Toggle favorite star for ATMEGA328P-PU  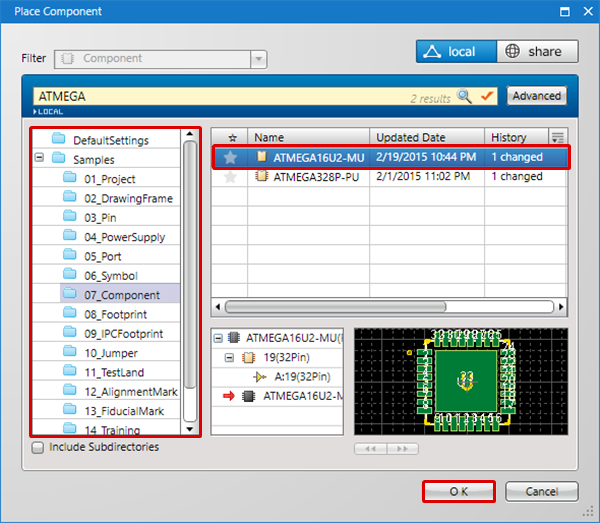coord(230,177)
